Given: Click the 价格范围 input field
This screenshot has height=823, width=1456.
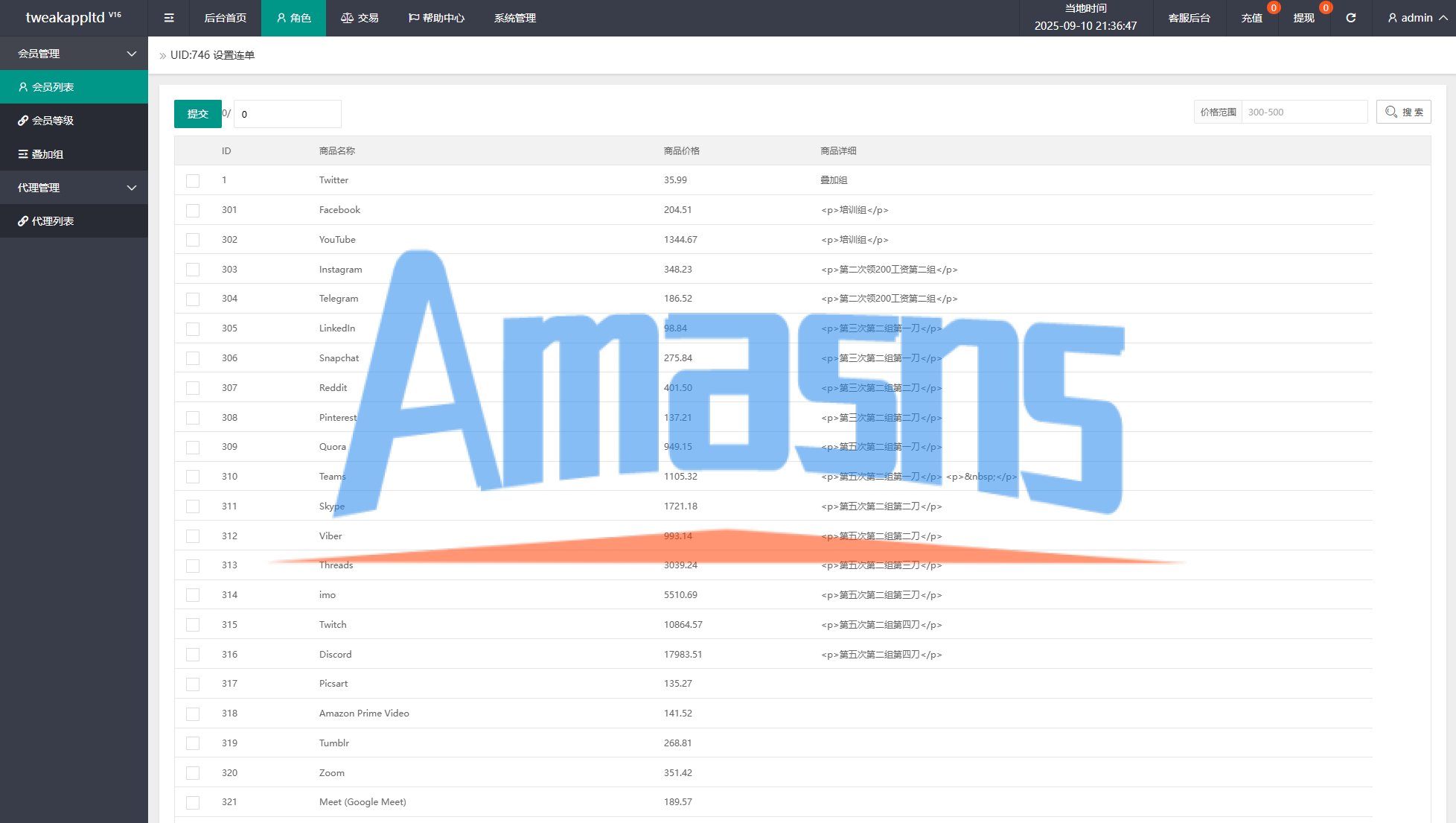Looking at the screenshot, I should tap(1303, 112).
